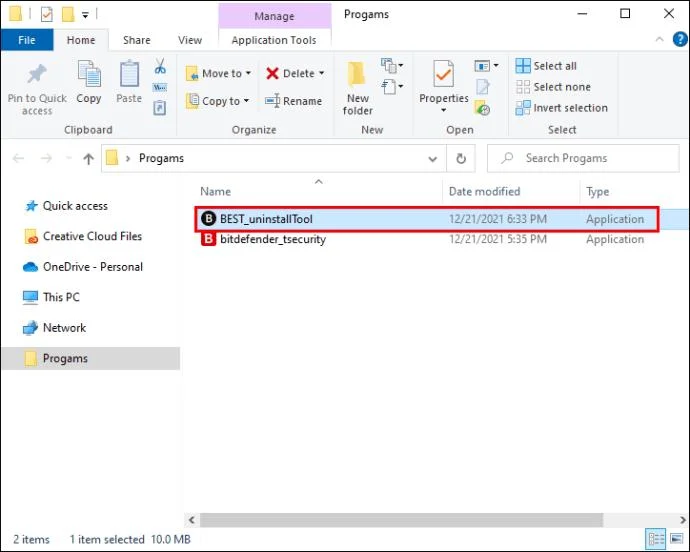Switch to the View tab
Image resolution: width=690 pixels, height=552 pixels.
click(190, 40)
